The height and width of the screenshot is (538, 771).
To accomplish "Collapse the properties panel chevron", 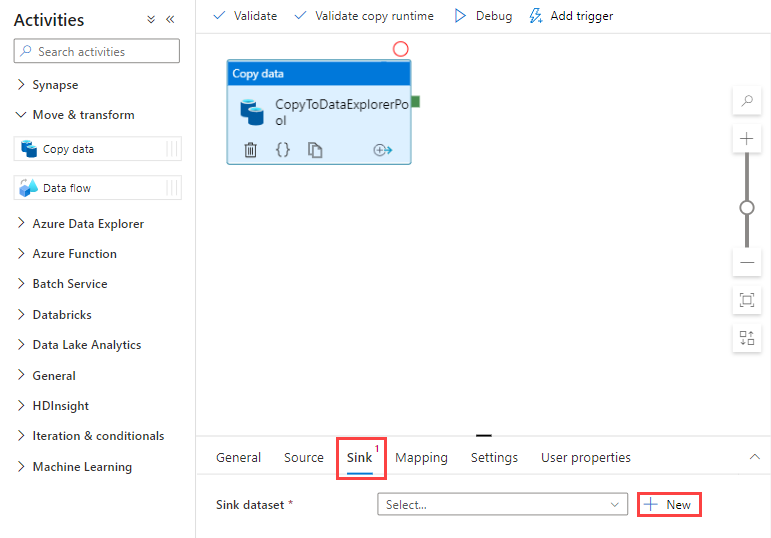I will tap(754, 457).
